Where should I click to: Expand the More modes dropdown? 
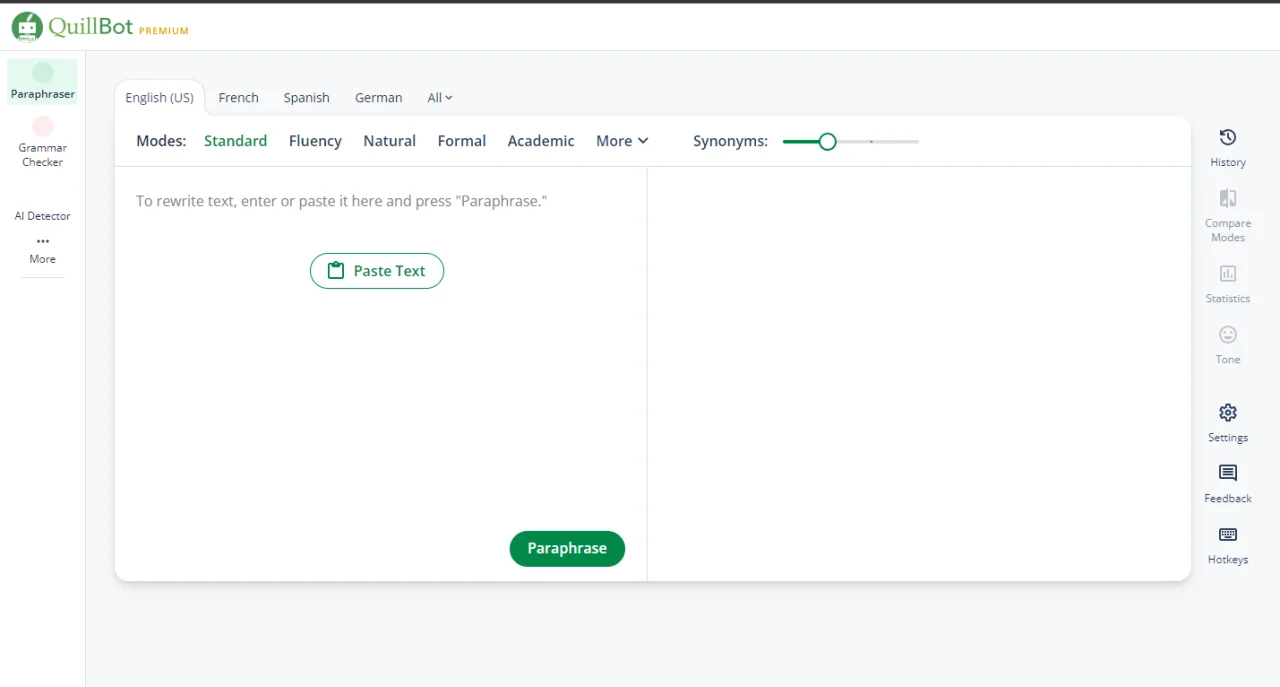[x=622, y=141]
